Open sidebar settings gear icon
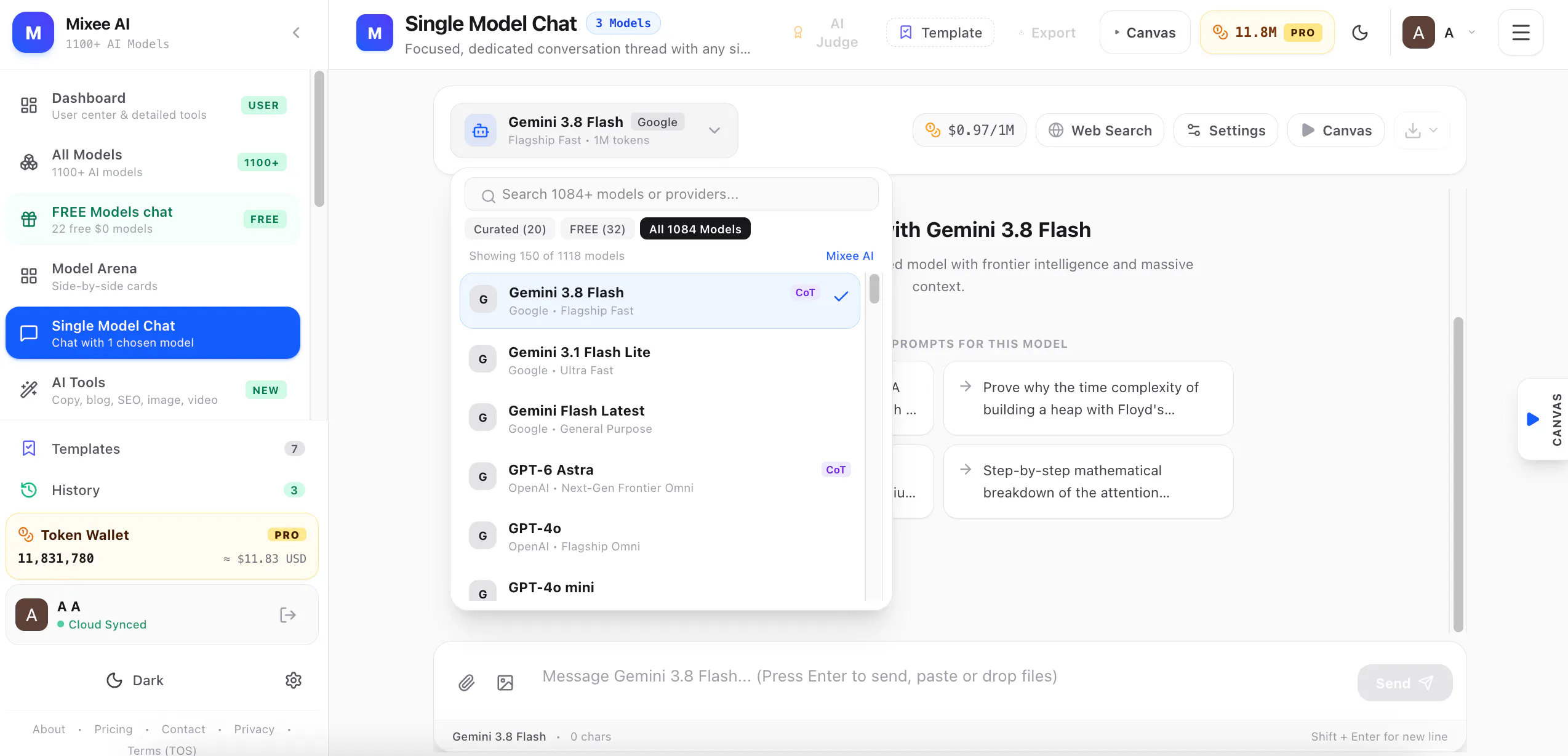The width and height of the screenshot is (1568, 756). point(294,680)
